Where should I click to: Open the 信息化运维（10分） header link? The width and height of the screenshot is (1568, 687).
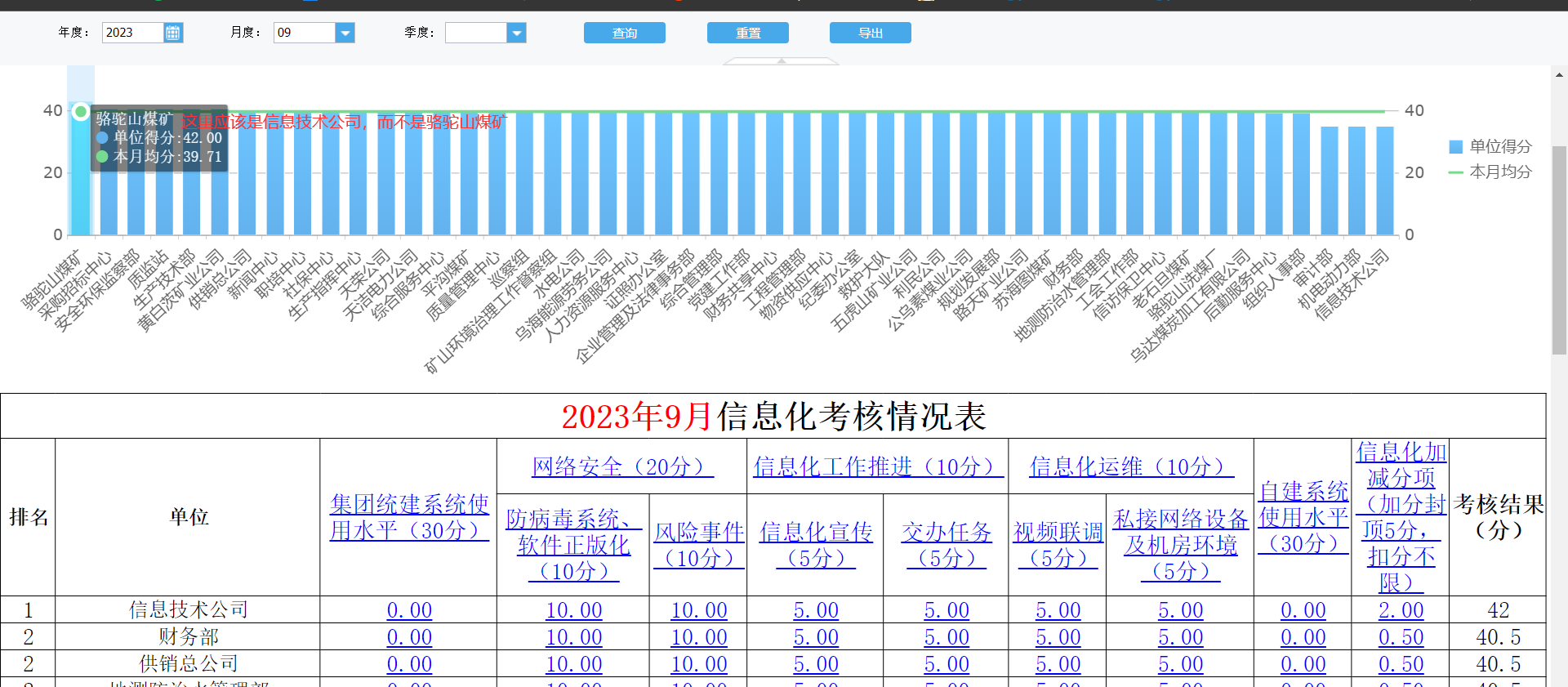pyautogui.click(x=1131, y=466)
